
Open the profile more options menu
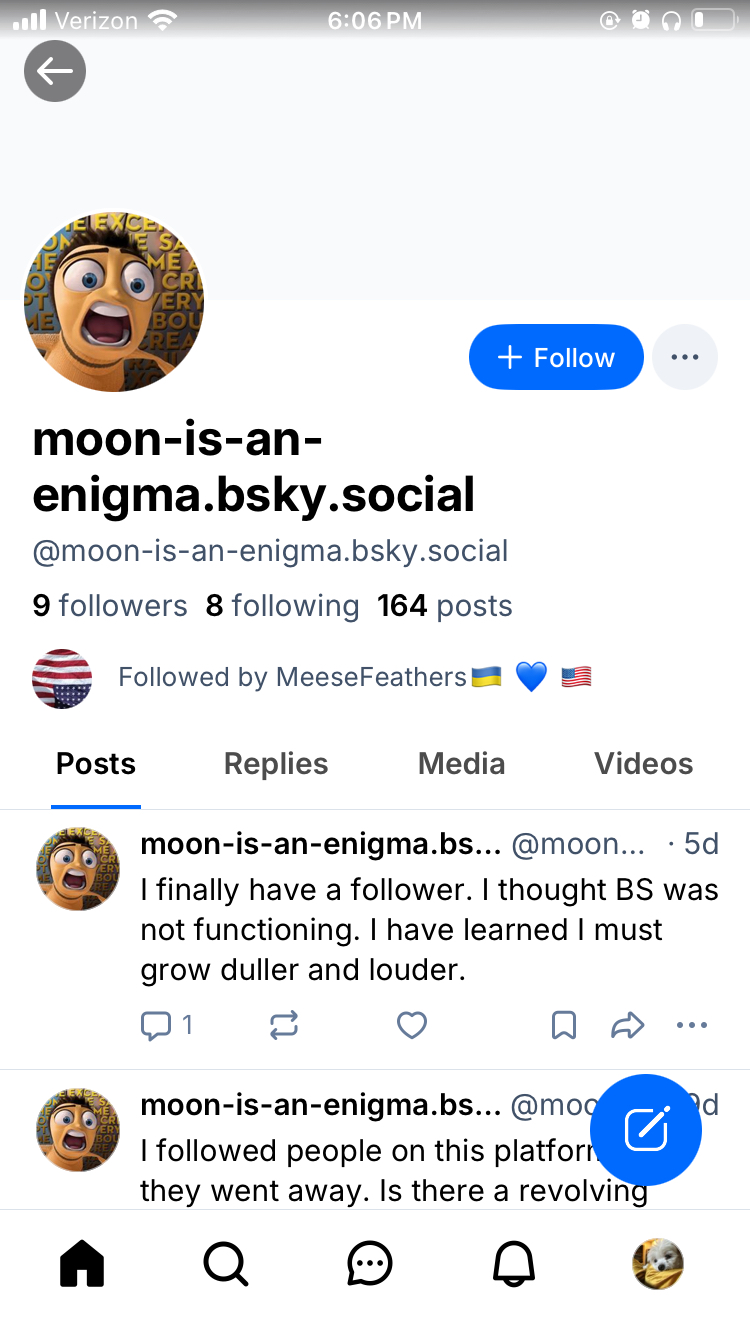click(685, 357)
